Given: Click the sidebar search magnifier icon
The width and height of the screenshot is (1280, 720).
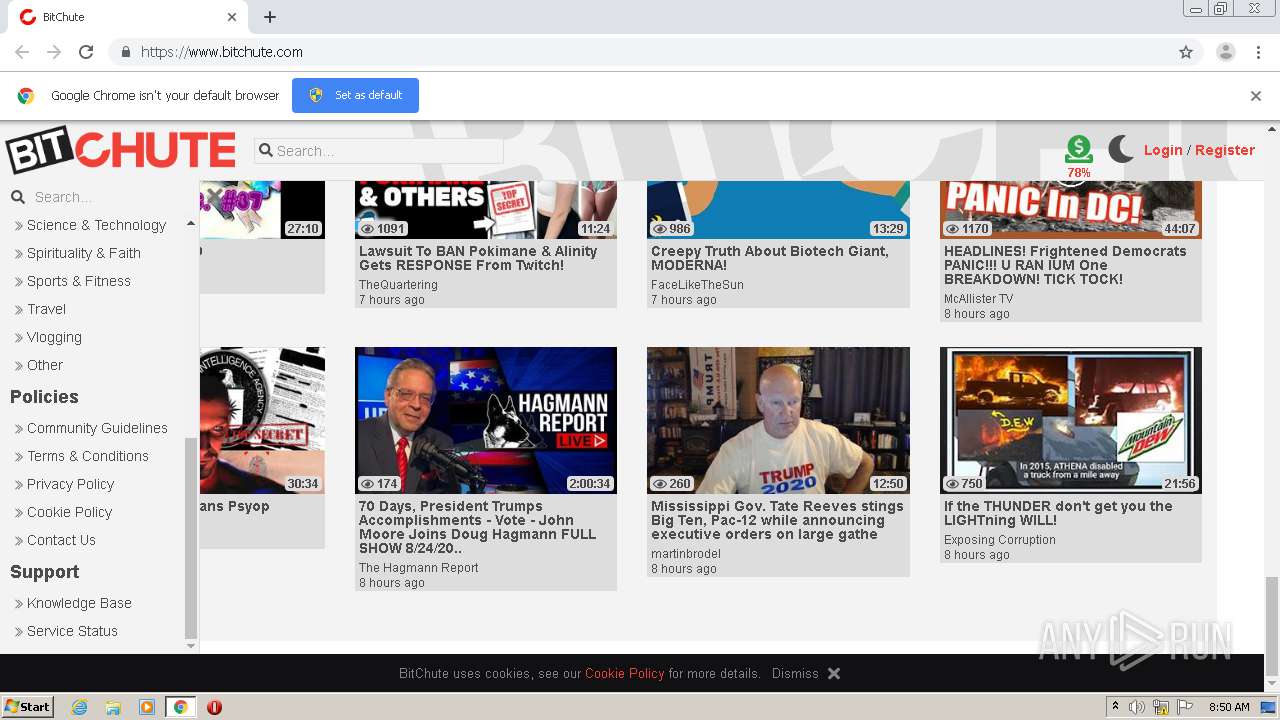Looking at the screenshot, I should pos(18,197).
